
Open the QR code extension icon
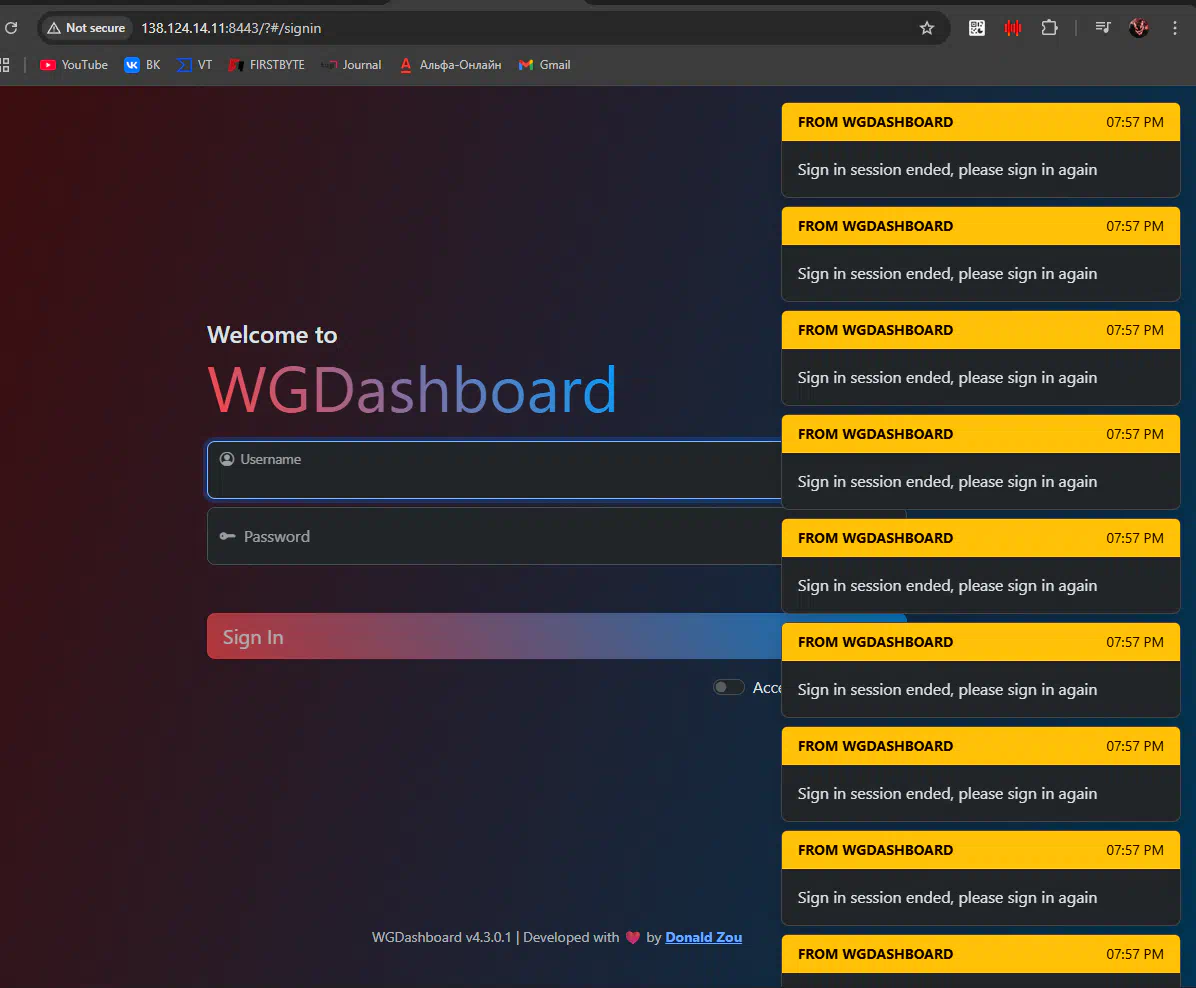coord(977,28)
